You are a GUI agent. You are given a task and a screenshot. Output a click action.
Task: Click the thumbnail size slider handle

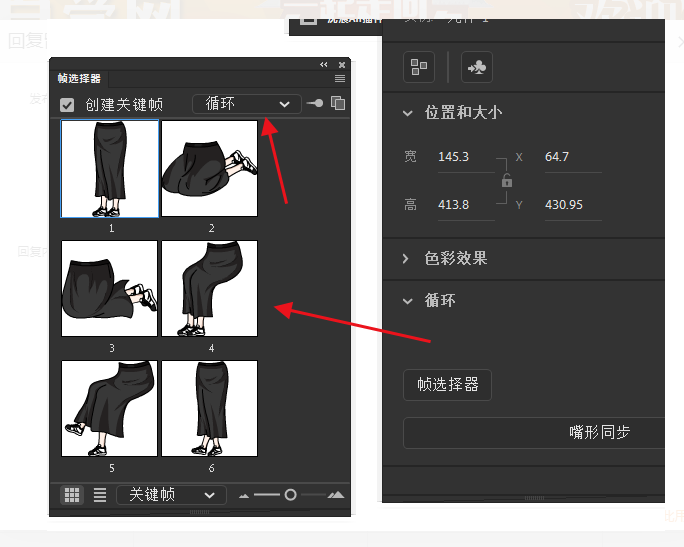(290, 494)
